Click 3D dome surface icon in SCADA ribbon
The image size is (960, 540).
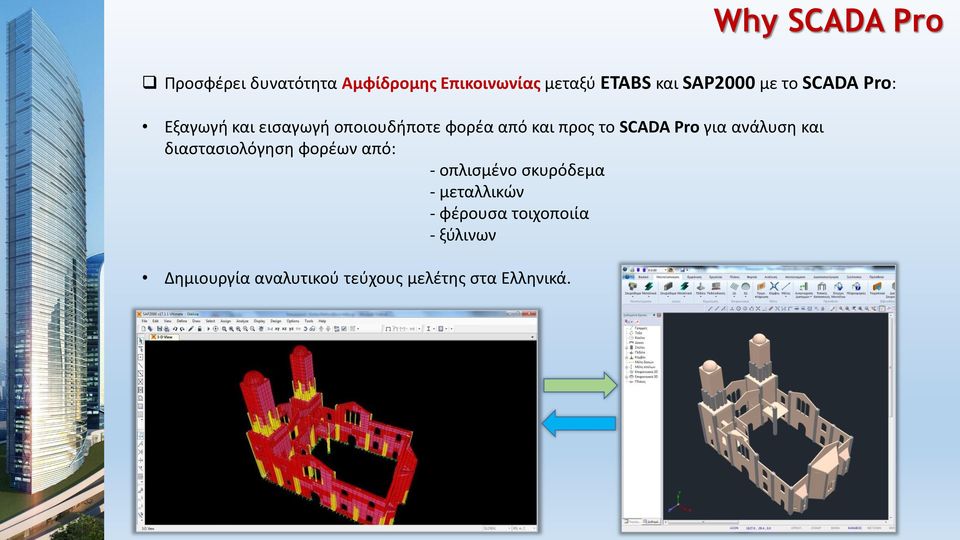click(746, 286)
